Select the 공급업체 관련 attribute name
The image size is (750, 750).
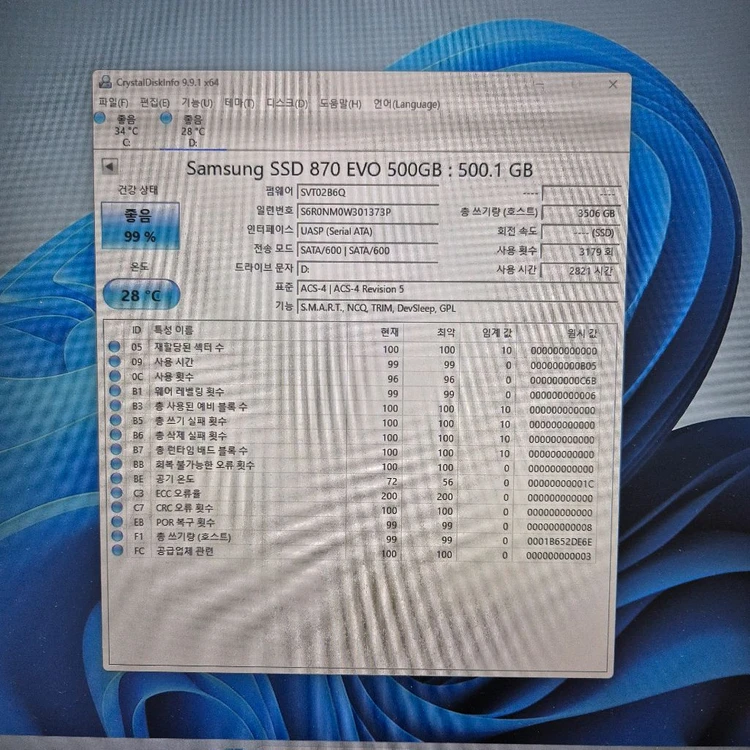coord(185,551)
